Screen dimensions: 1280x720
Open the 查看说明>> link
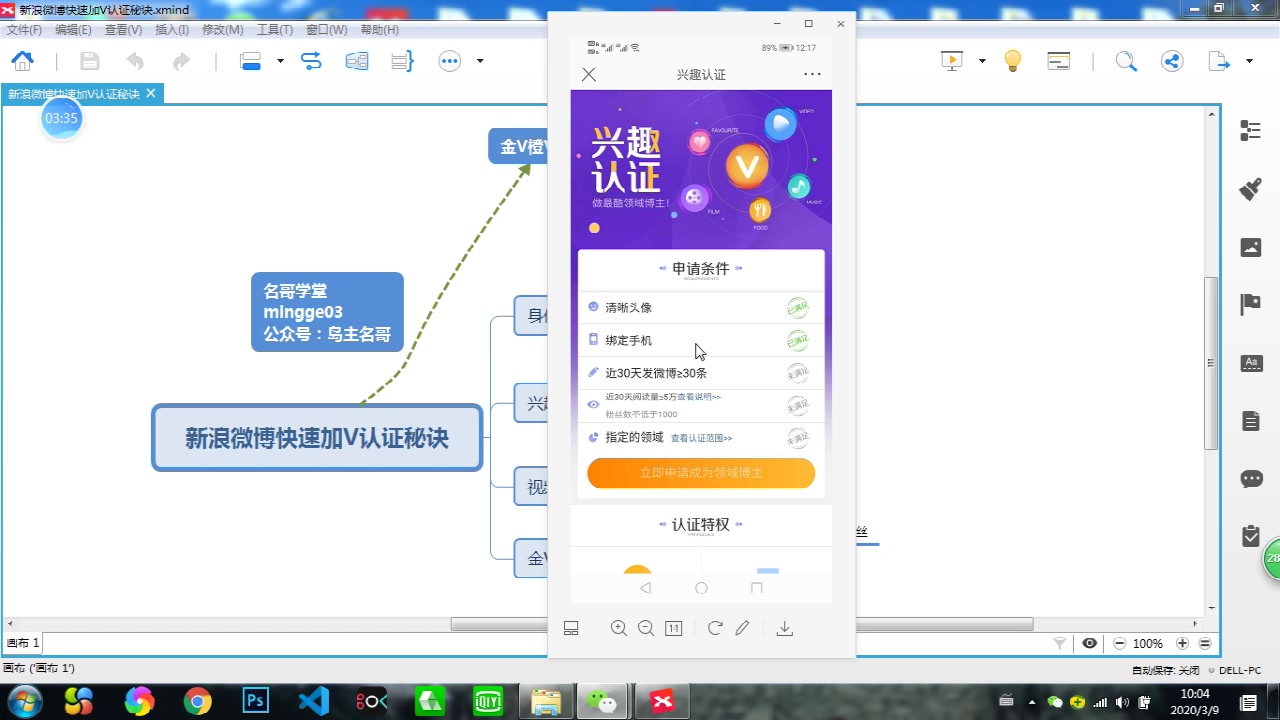[x=699, y=397]
